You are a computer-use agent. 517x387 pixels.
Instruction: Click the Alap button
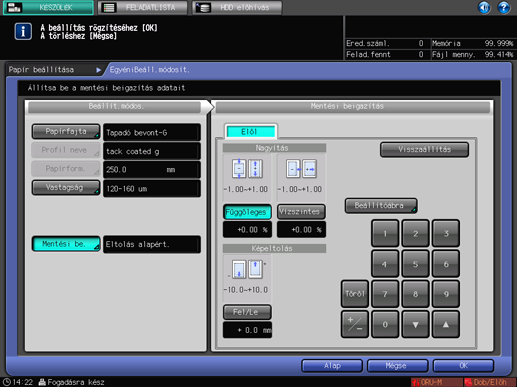(x=332, y=366)
